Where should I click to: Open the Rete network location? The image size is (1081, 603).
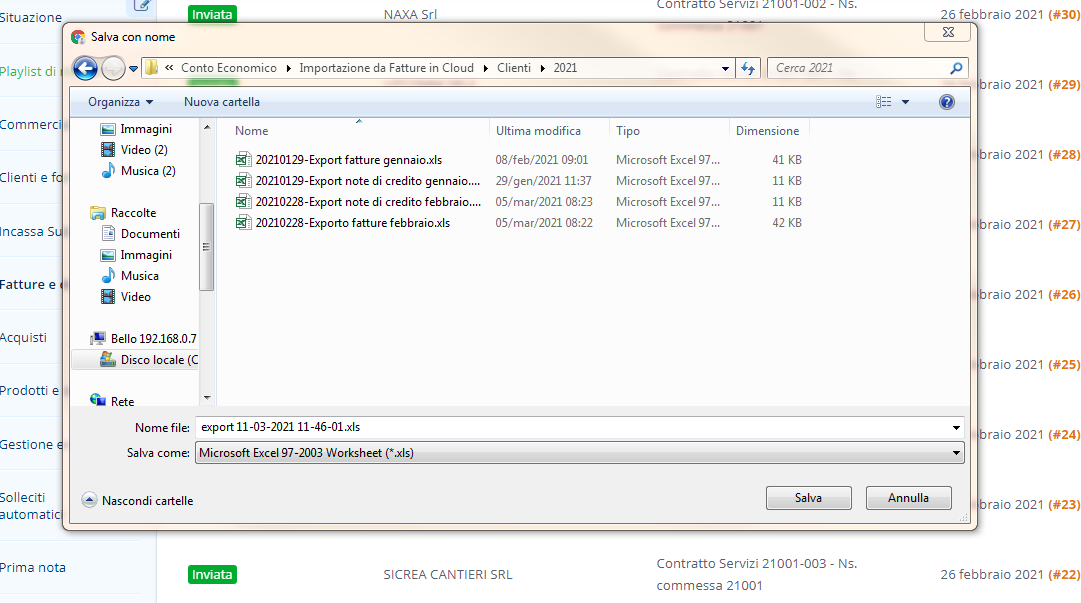[x=122, y=402]
